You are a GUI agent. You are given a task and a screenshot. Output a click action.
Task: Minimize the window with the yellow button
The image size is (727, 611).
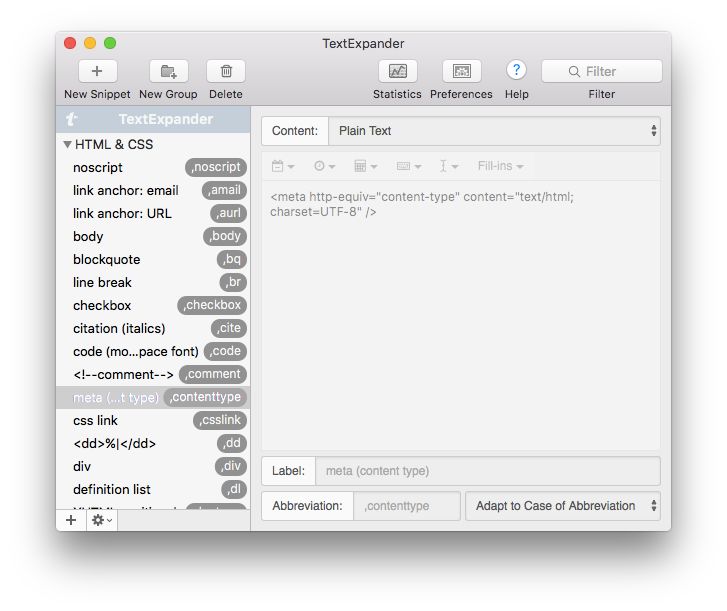coord(90,43)
